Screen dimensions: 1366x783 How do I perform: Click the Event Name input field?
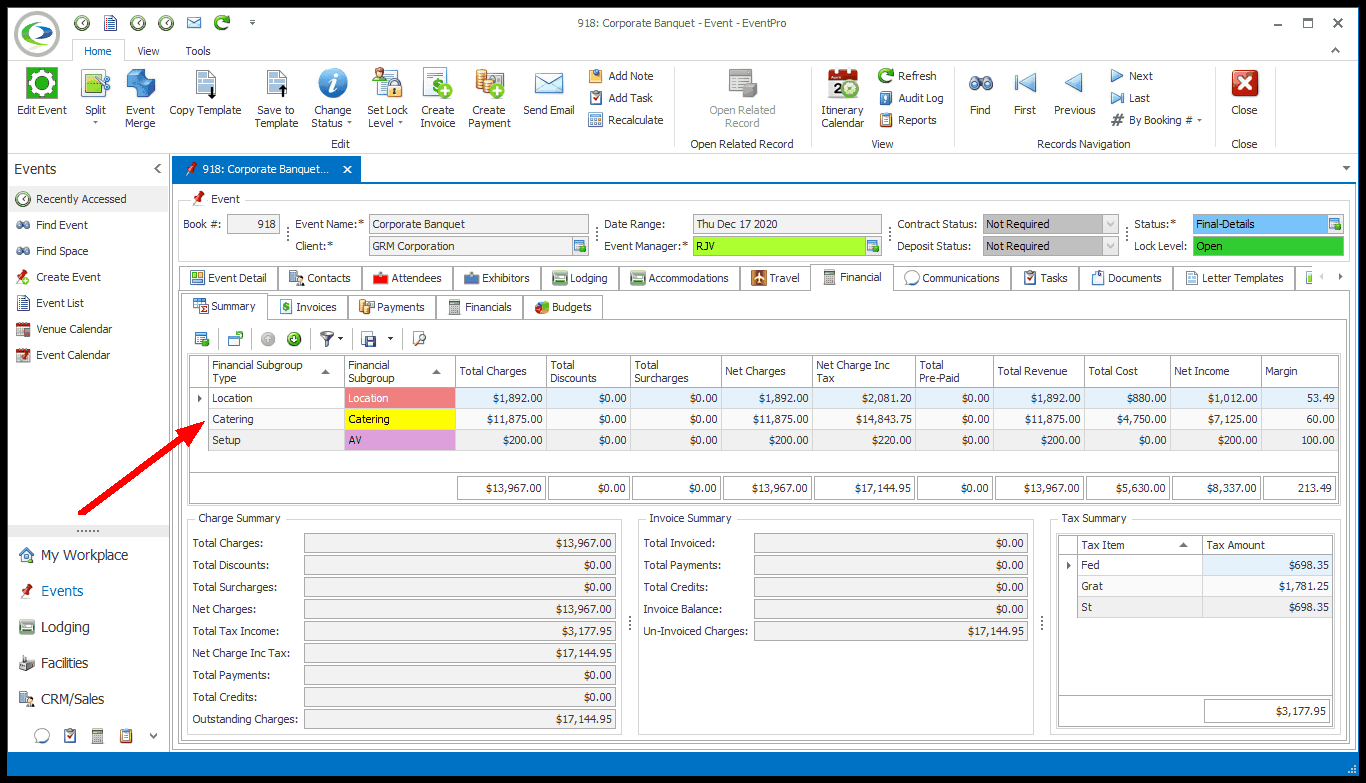coord(478,224)
